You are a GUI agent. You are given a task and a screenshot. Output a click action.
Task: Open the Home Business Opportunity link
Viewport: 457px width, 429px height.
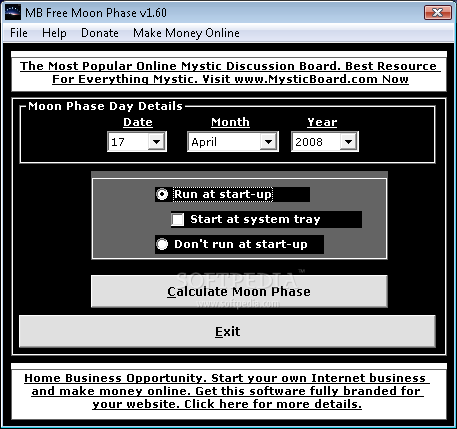[x=227, y=391]
